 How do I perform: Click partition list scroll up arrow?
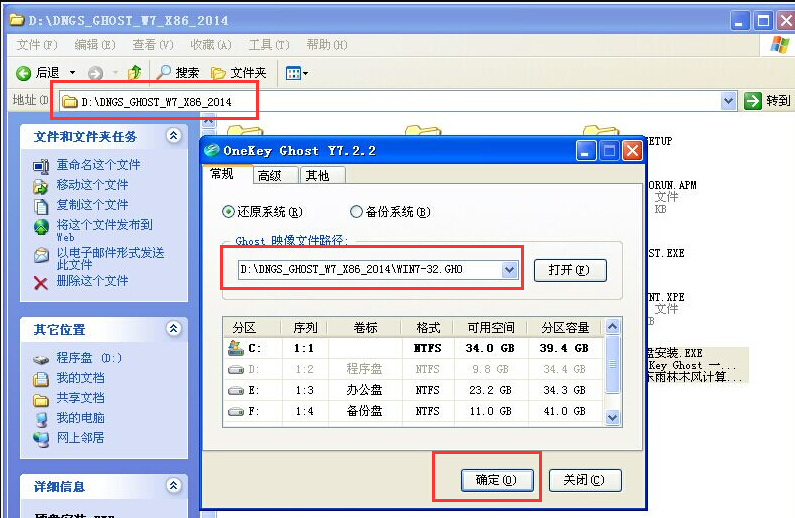[x=612, y=327]
